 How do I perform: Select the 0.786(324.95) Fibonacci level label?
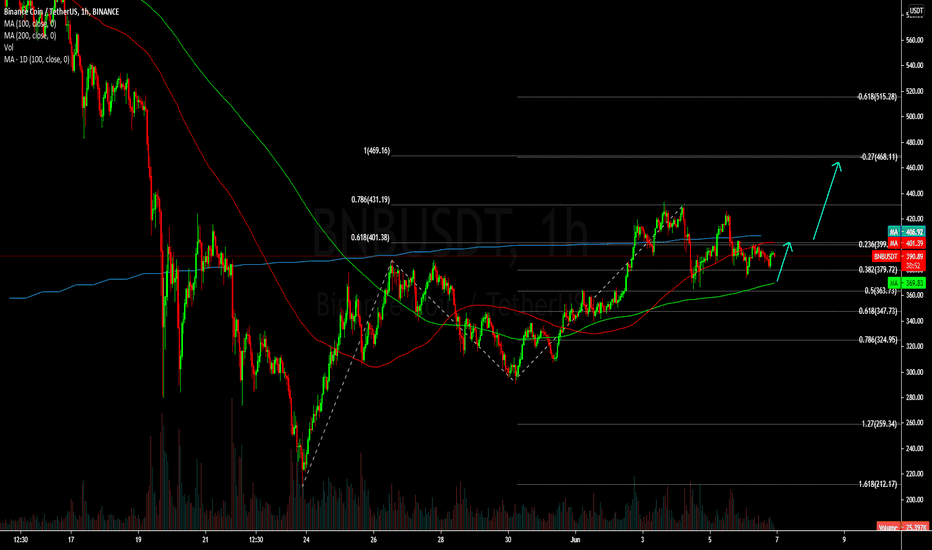click(x=878, y=340)
